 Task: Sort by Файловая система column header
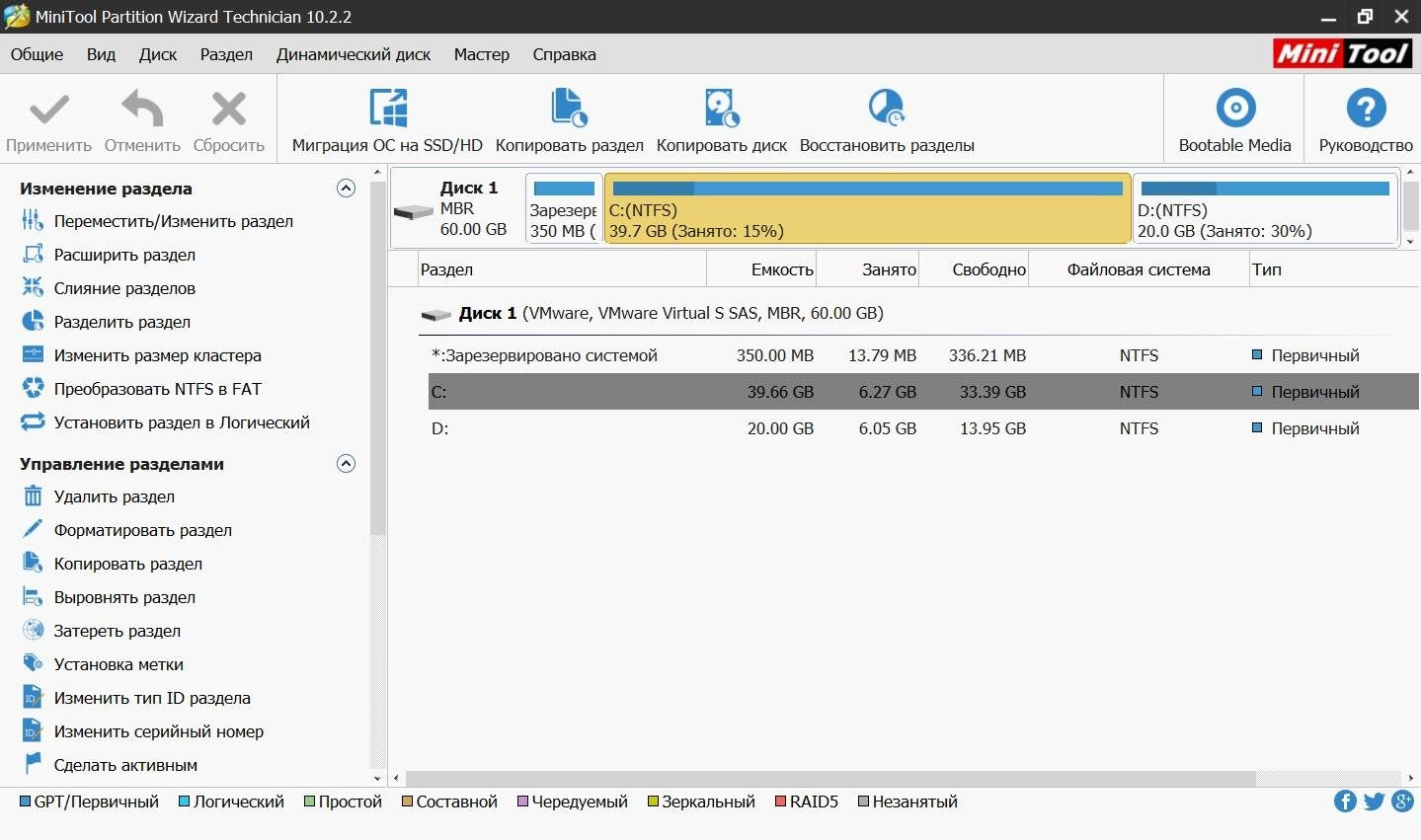point(1139,269)
